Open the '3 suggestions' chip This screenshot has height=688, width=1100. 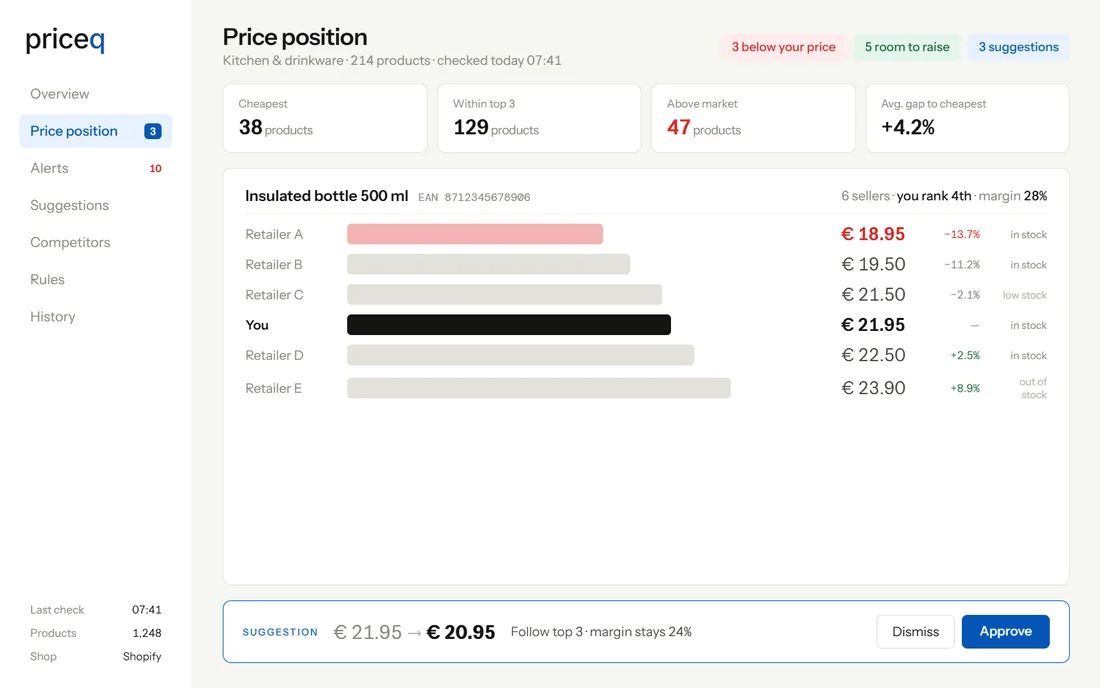click(1019, 47)
